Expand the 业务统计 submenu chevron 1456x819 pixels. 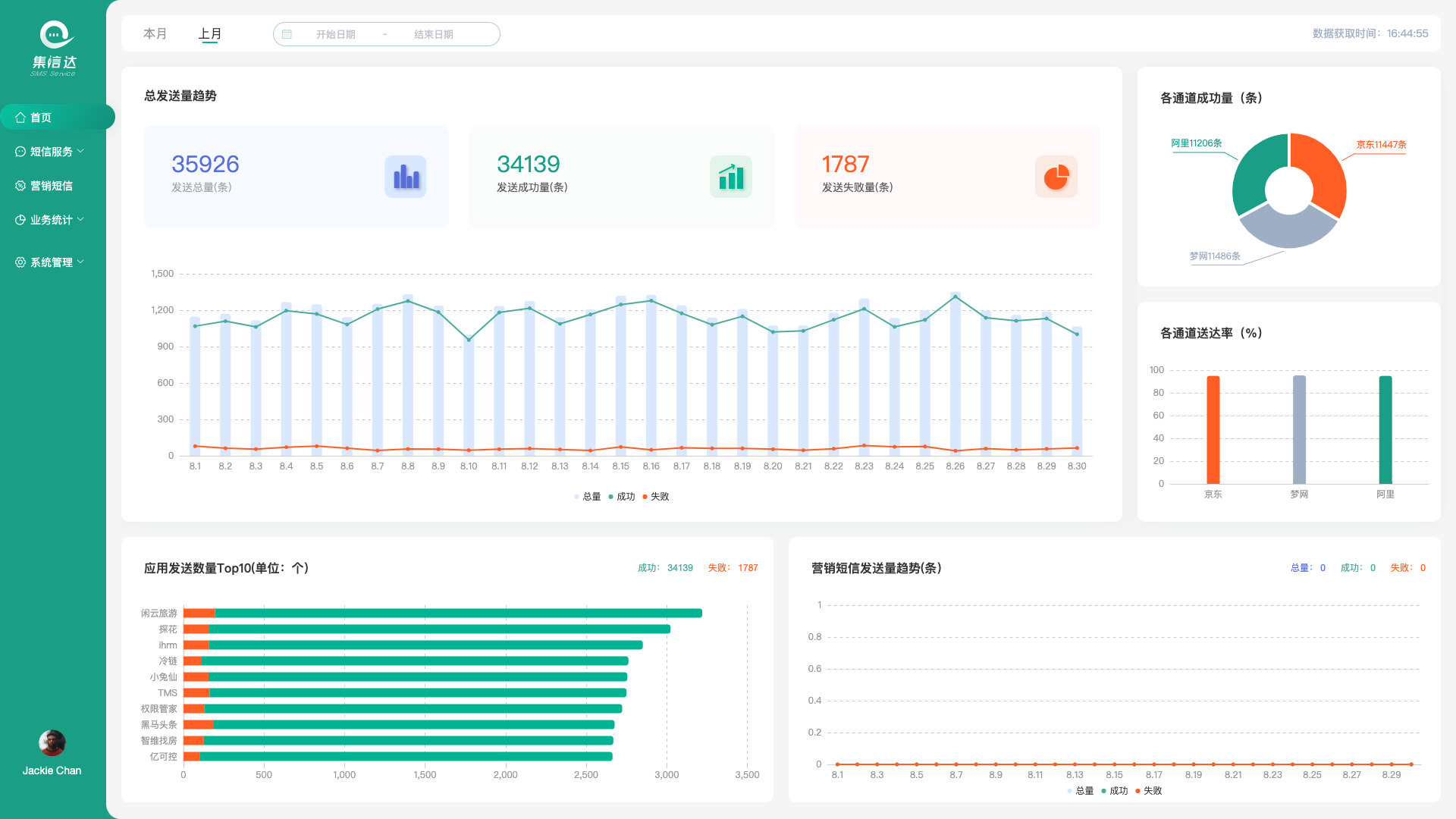point(80,219)
